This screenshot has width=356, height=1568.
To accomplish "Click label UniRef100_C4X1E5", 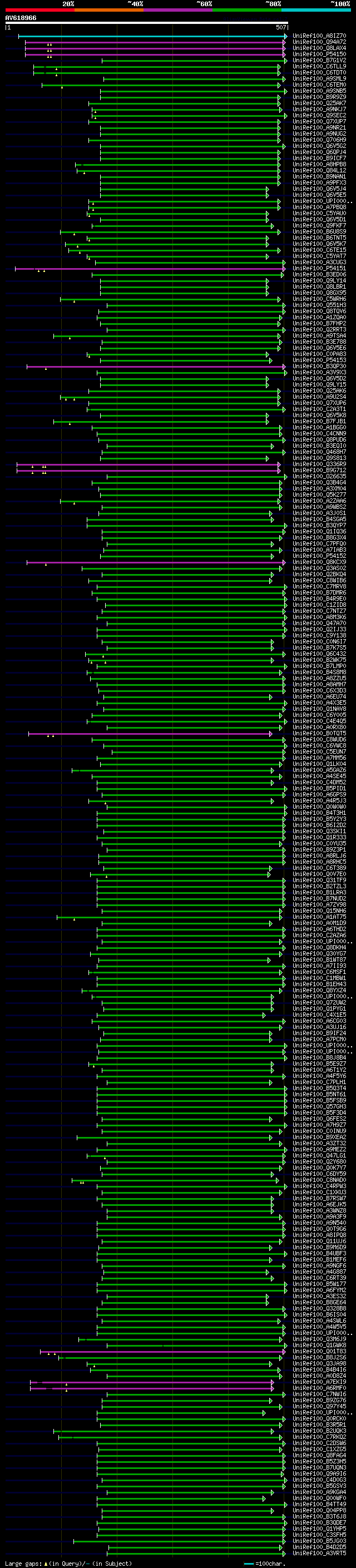I will pyautogui.click(x=319, y=1015).
